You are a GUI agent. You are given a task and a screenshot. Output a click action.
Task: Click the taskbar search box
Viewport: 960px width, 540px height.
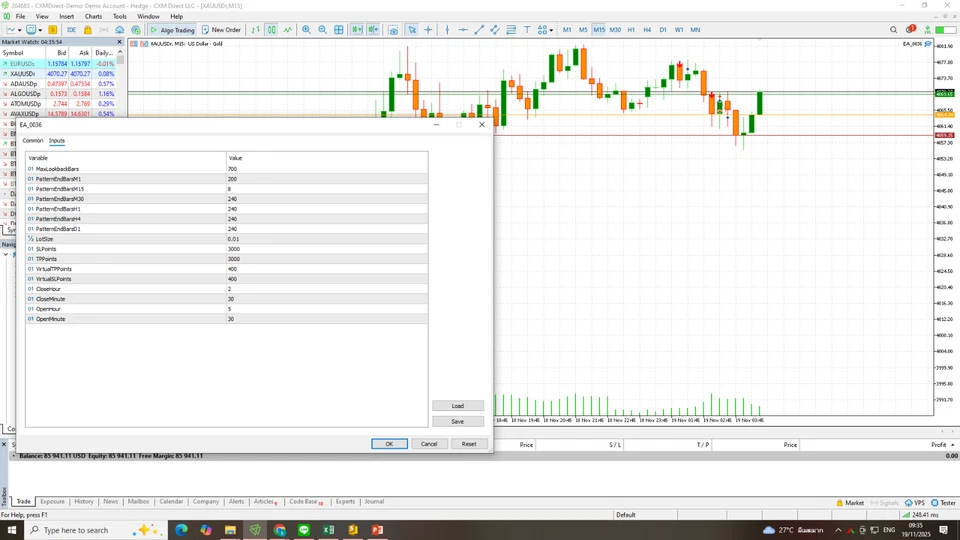pyautogui.click(x=96, y=530)
